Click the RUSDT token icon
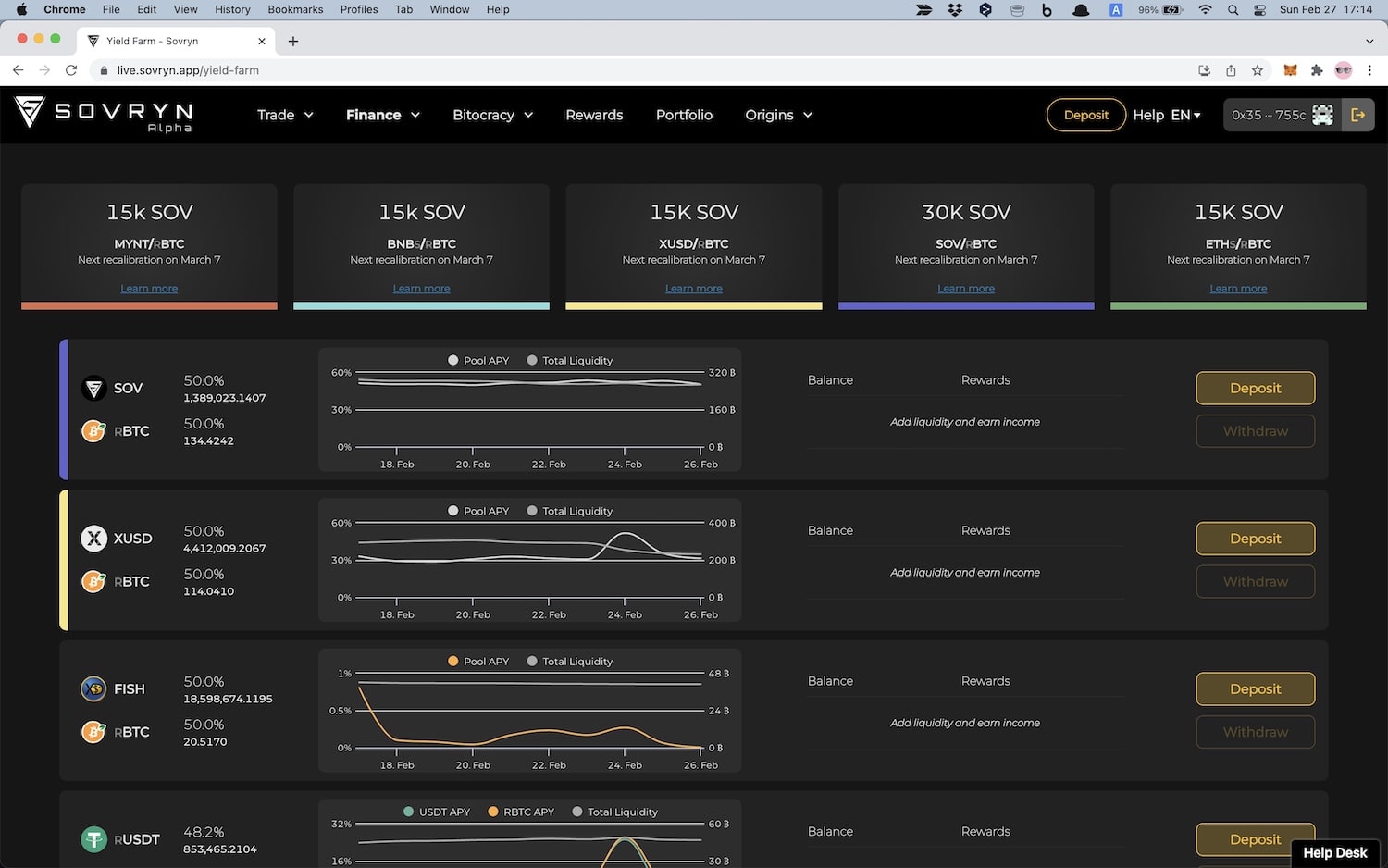This screenshot has width=1388, height=868. (93, 839)
